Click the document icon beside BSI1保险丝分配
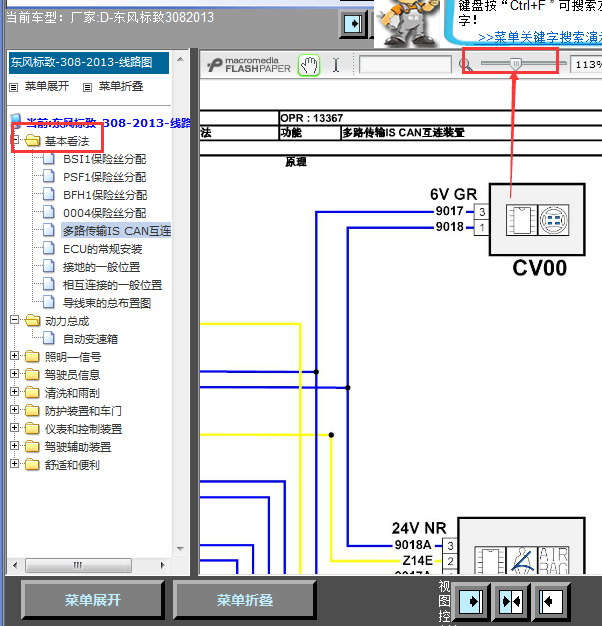 pyautogui.click(x=49, y=158)
